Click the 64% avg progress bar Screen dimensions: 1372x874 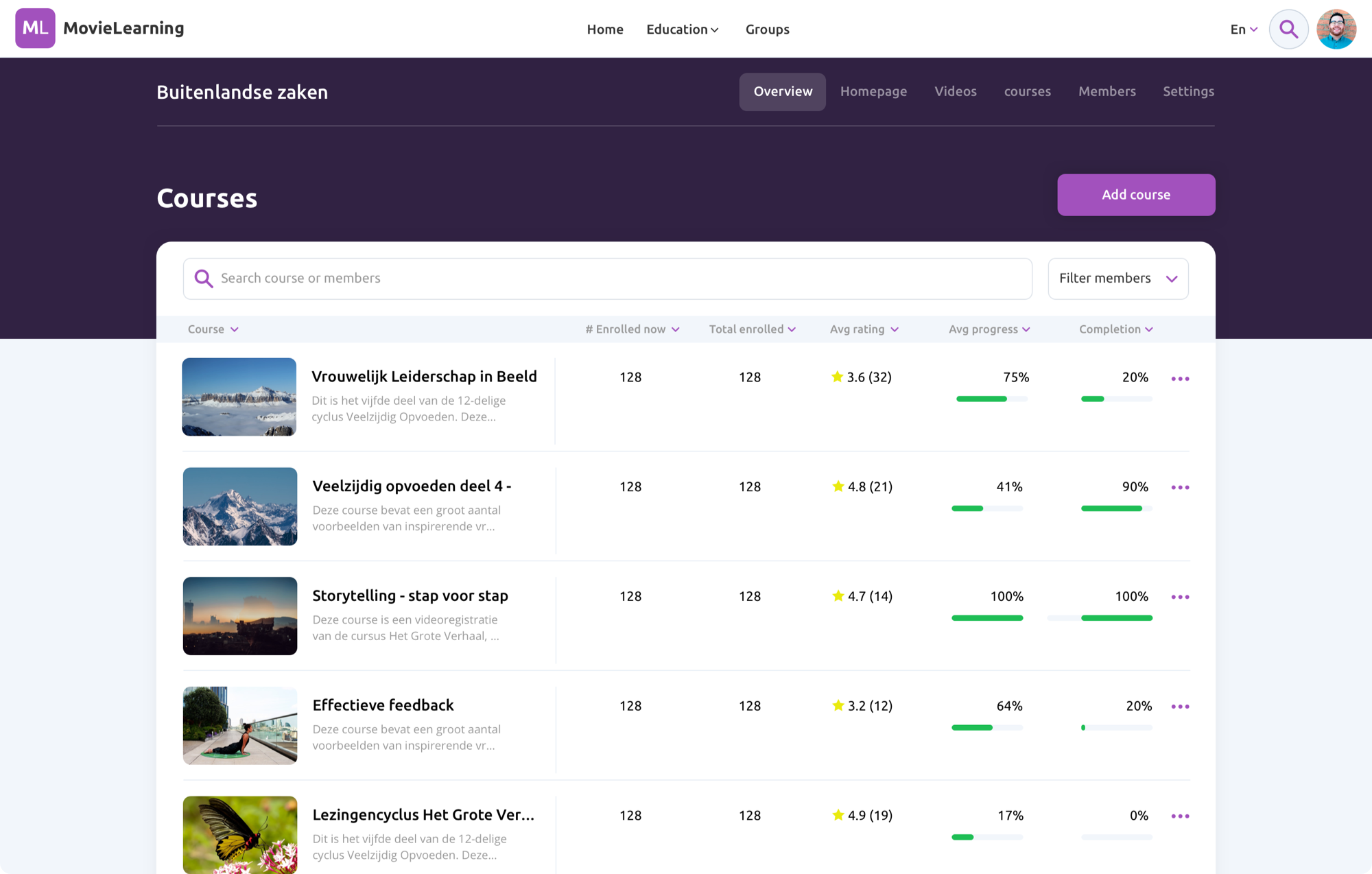[x=987, y=728]
